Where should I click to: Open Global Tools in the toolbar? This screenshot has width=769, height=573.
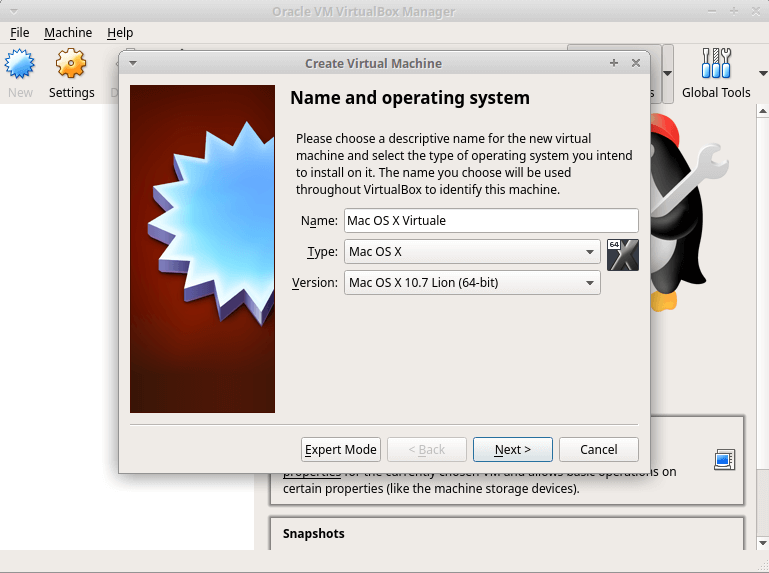[716, 73]
